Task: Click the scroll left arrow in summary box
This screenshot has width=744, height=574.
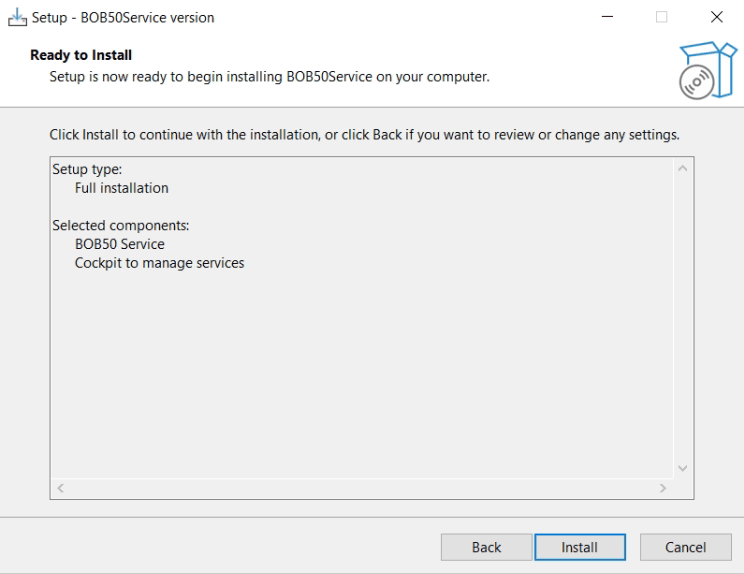Action: [60, 488]
